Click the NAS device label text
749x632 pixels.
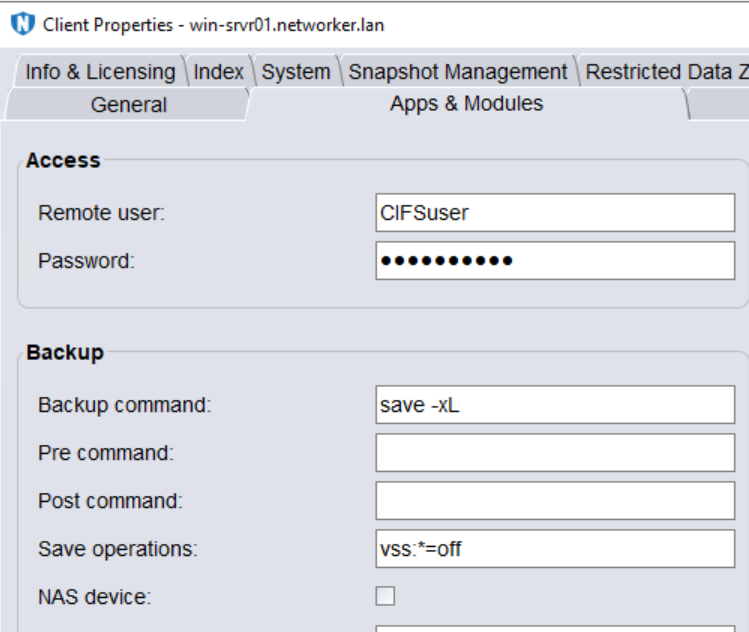click(94, 597)
